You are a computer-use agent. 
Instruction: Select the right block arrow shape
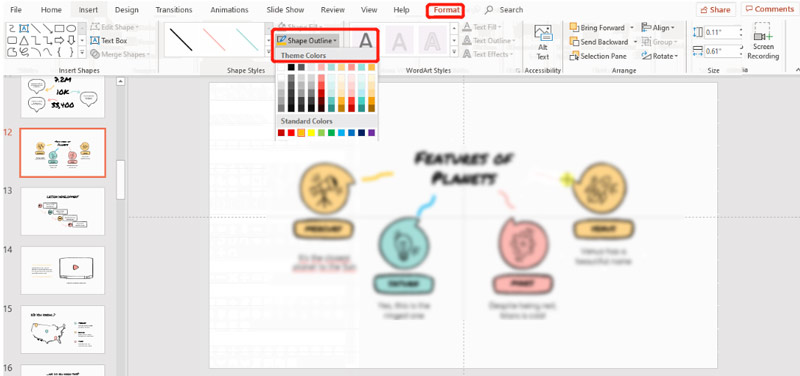[59, 40]
